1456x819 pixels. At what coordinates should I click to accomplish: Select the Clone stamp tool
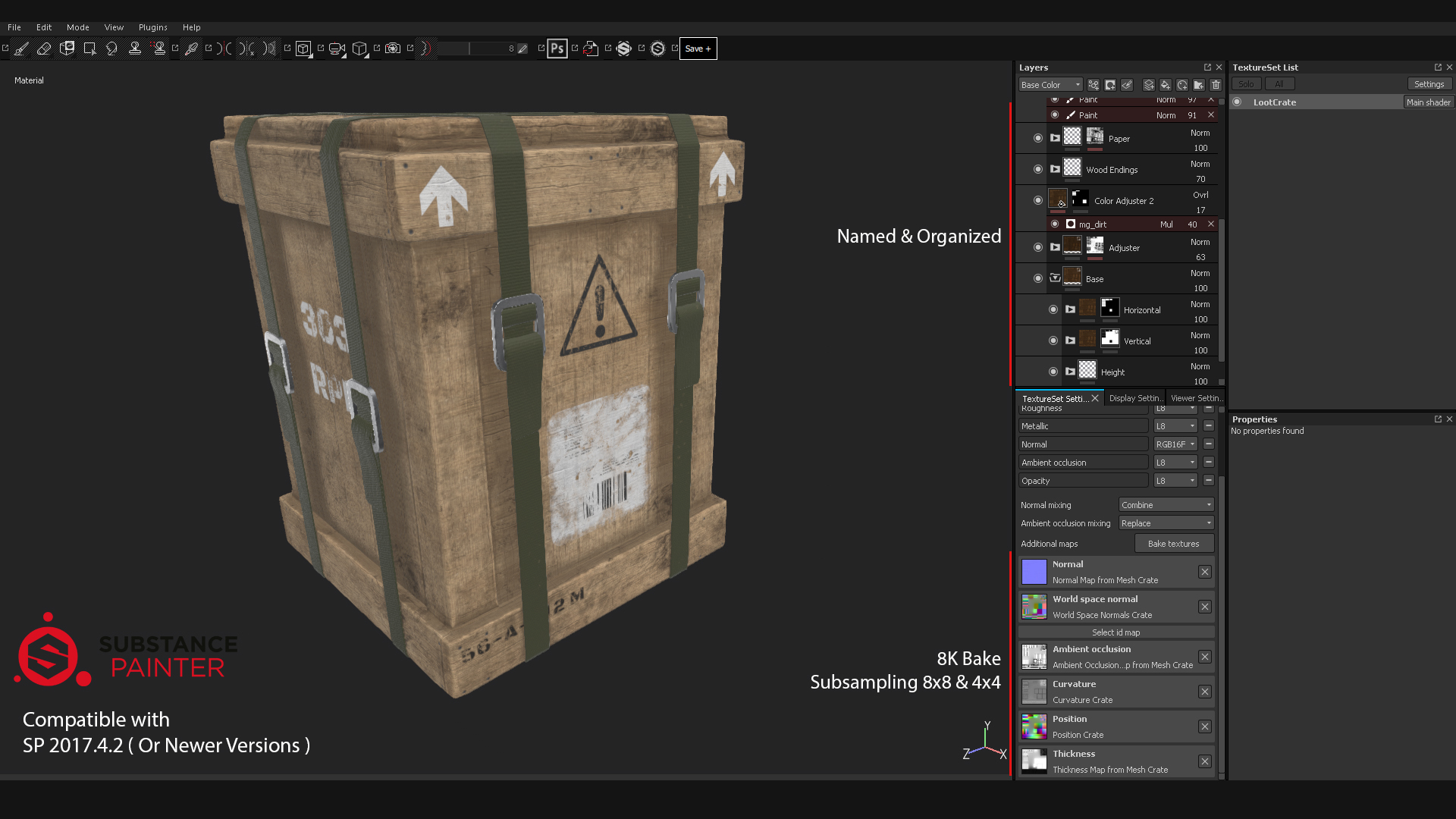point(135,48)
